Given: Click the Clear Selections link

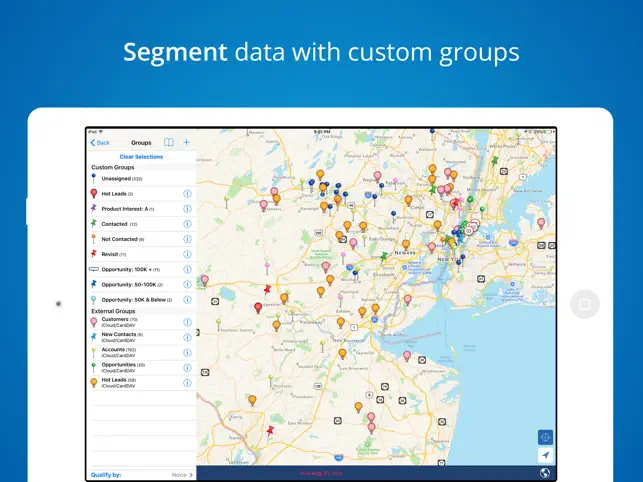Looking at the screenshot, I should click(141, 157).
